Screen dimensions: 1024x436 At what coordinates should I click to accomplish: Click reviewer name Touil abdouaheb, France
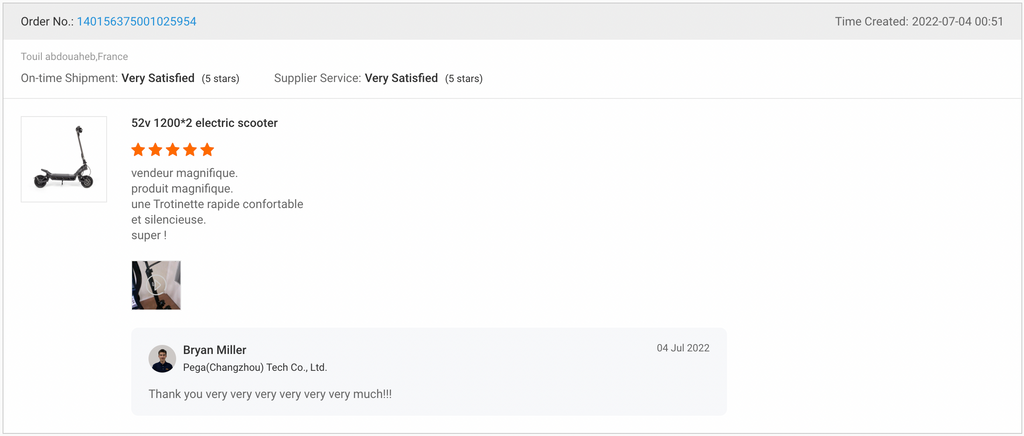[74, 57]
